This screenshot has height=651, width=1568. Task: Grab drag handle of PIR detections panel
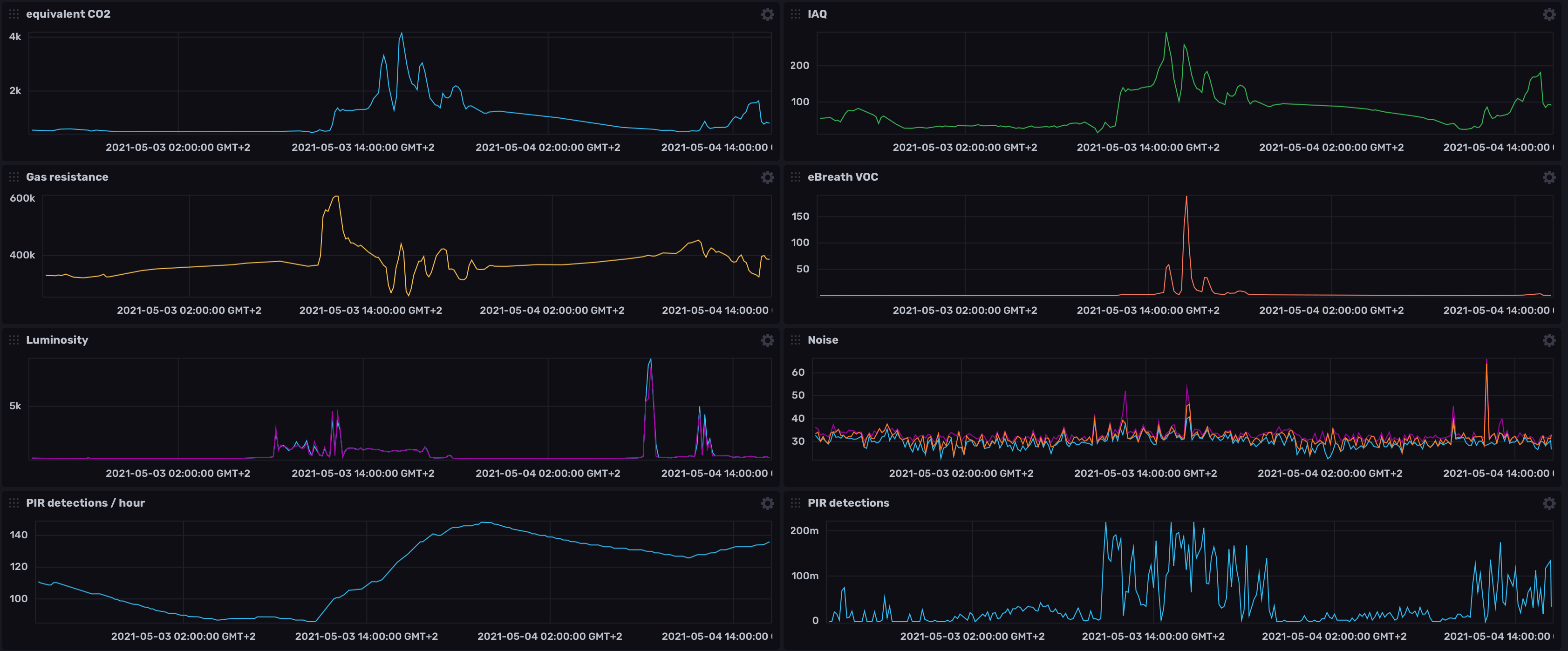[795, 503]
